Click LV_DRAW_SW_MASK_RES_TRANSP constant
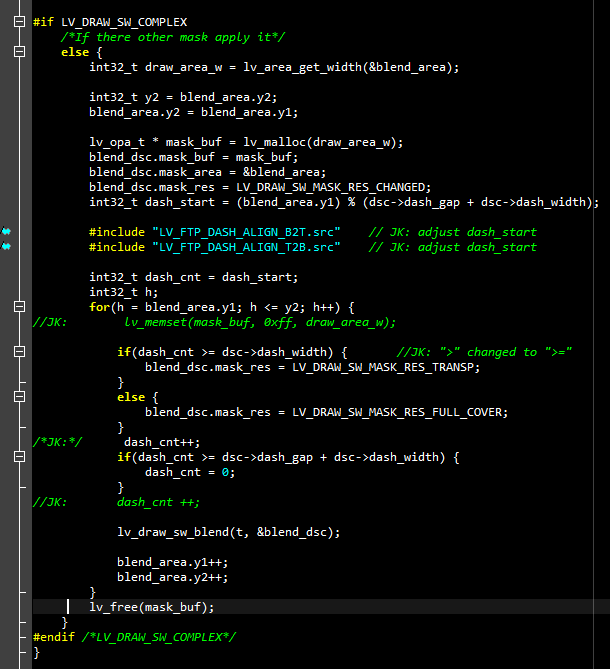 pos(383,367)
